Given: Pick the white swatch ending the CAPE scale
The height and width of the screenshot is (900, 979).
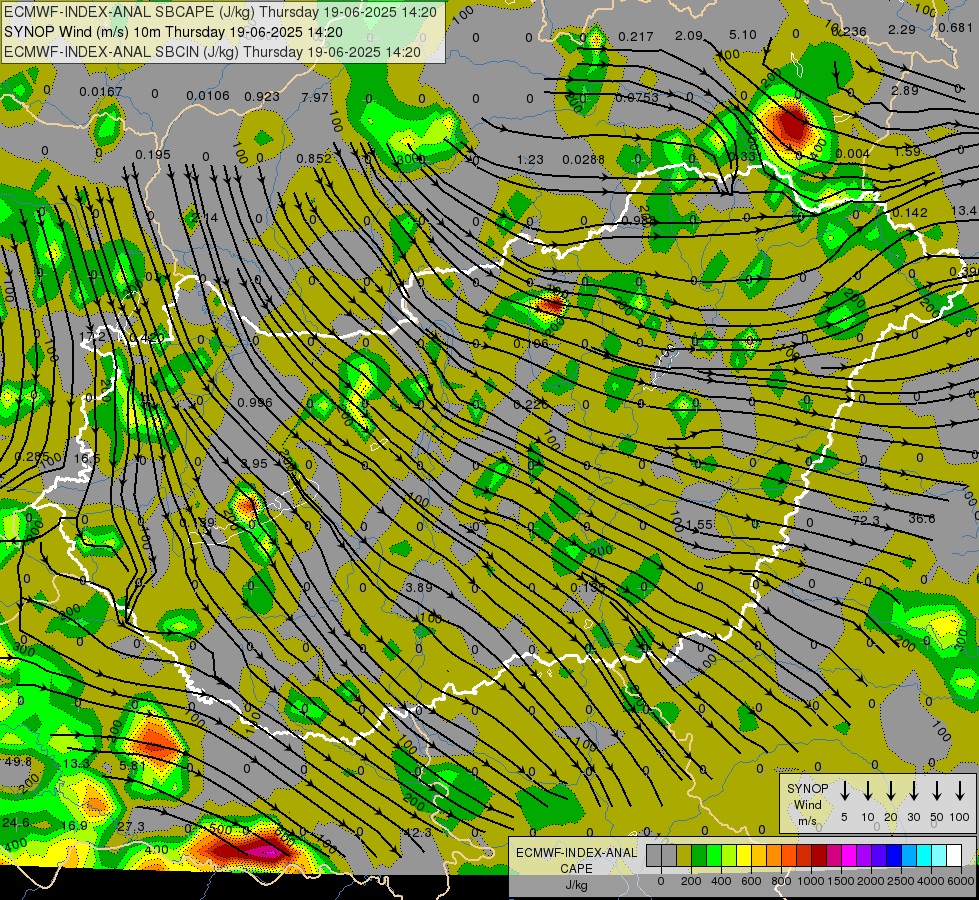Looking at the screenshot, I should click(954, 856).
